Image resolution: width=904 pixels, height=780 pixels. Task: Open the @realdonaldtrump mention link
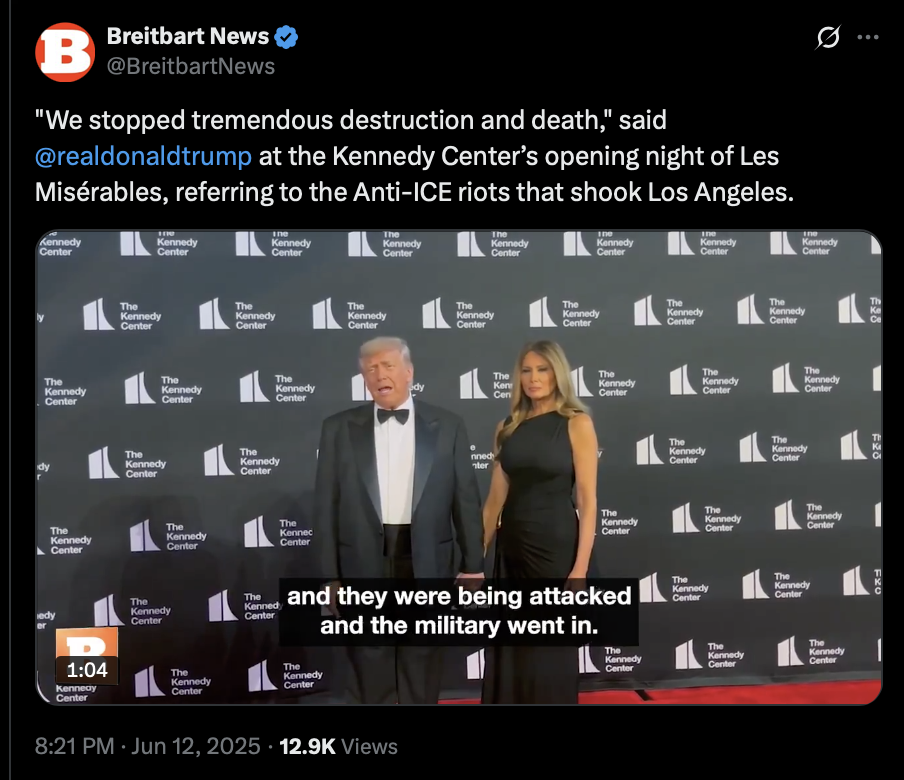click(143, 156)
